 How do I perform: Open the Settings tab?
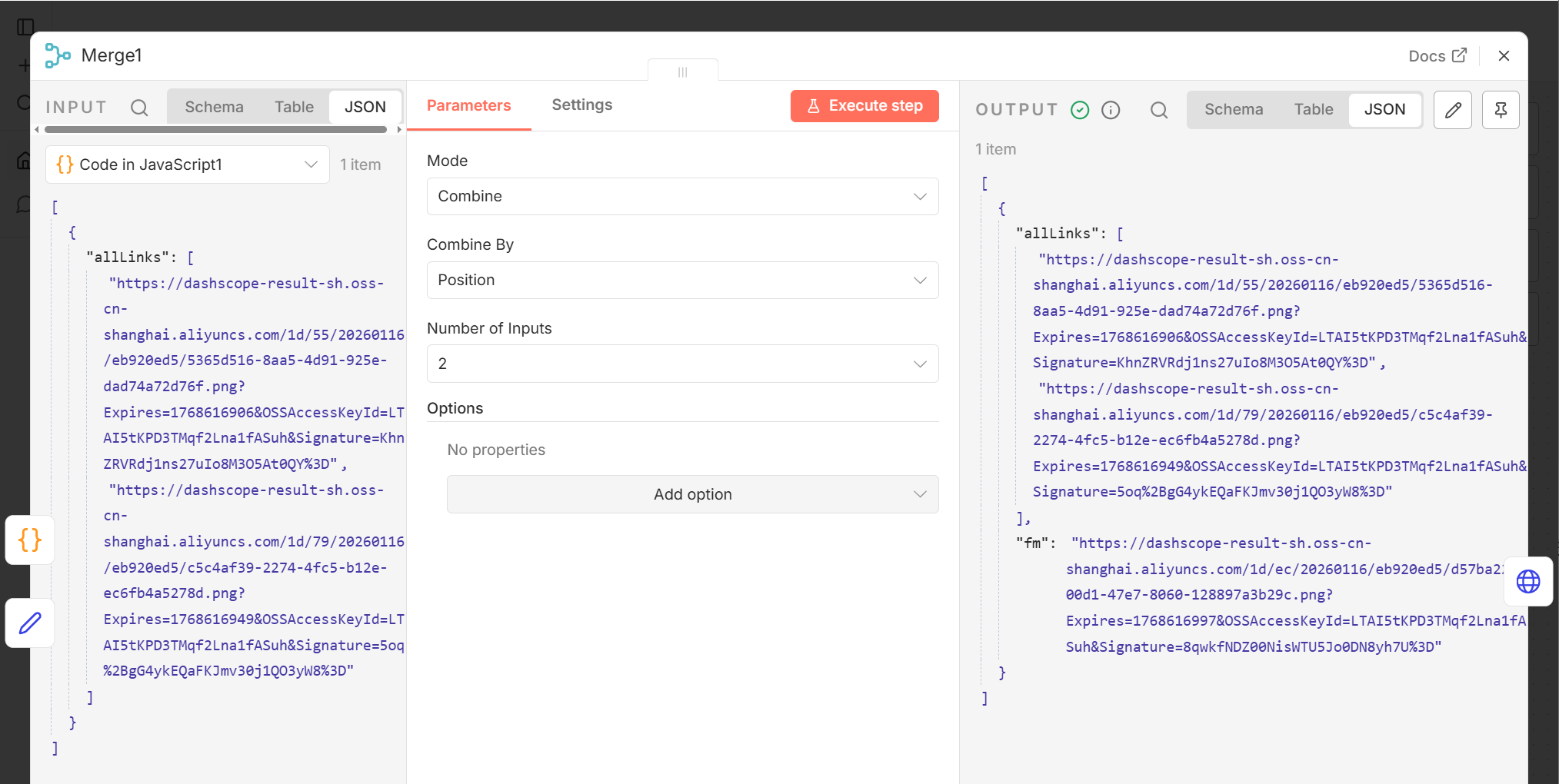[x=581, y=105]
